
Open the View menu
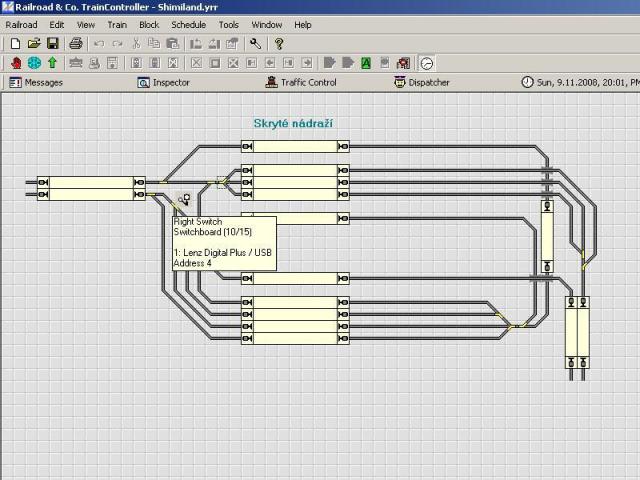[86, 25]
